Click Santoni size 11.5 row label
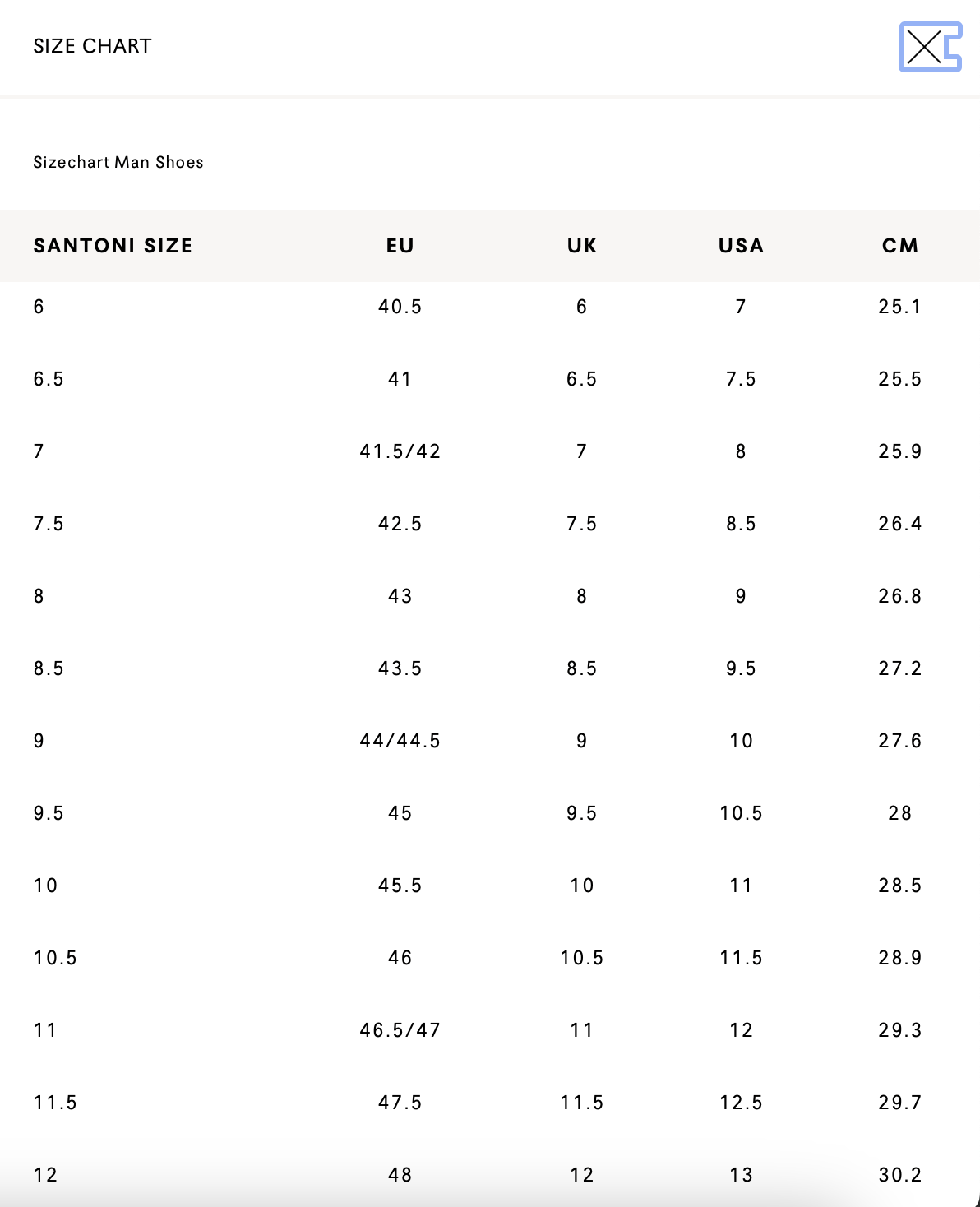 55,1103
